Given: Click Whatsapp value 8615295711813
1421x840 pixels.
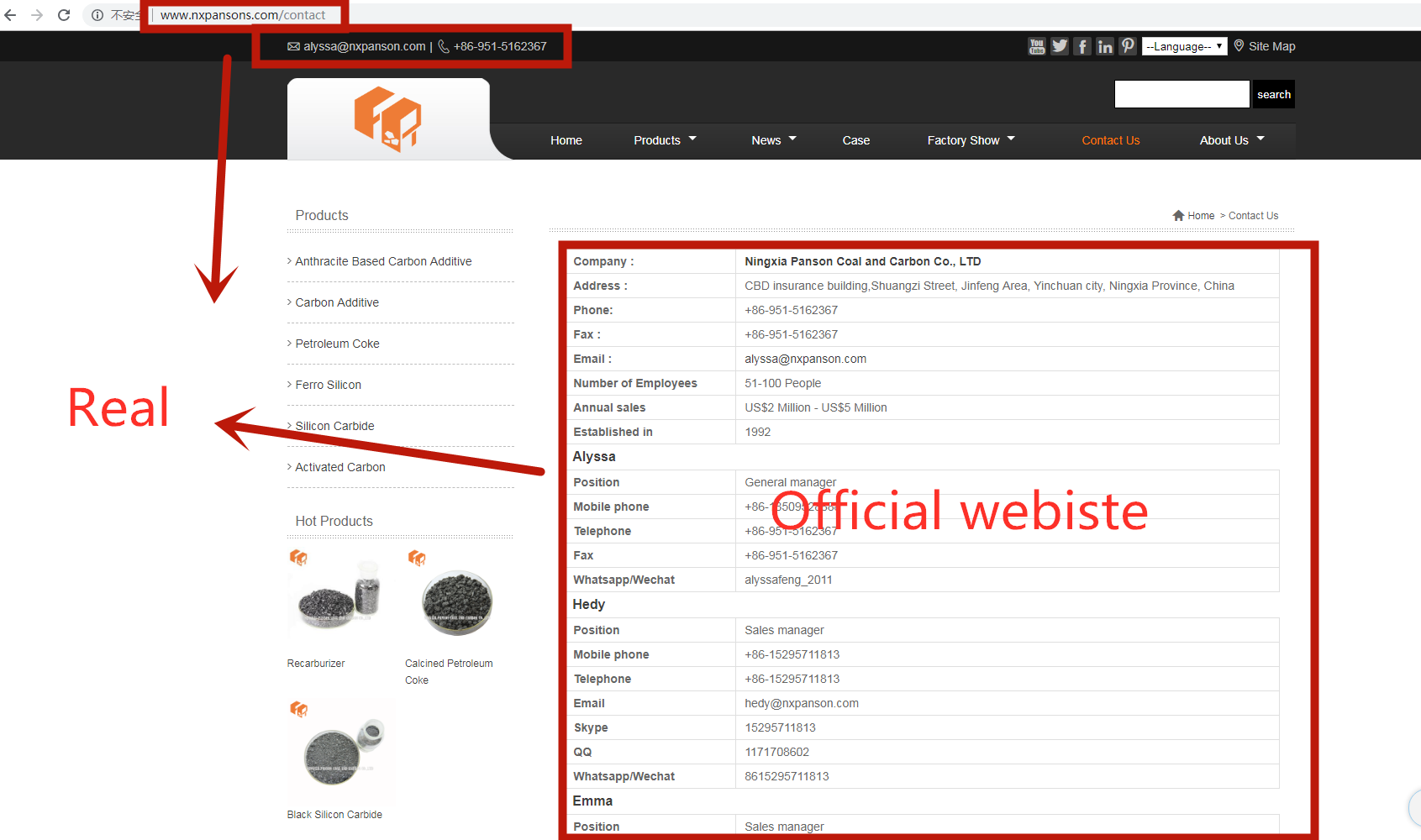Looking at the screenshot, I should point(787,776).
